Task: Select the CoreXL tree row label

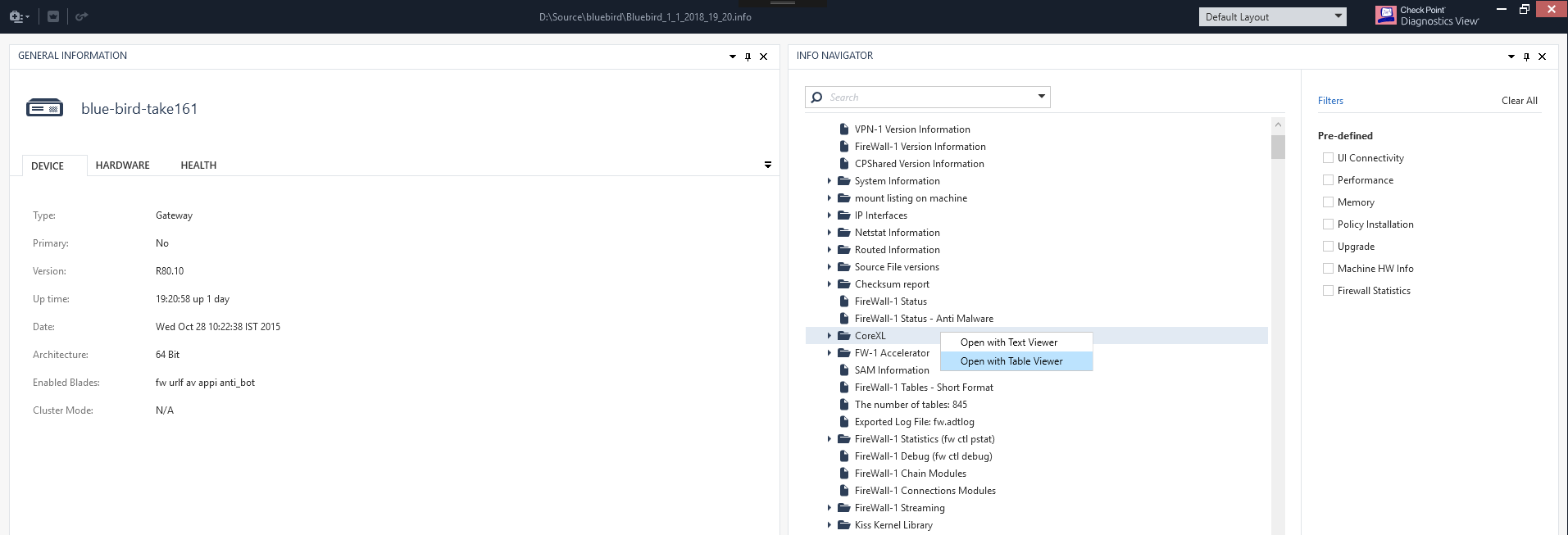Action: 870,336
